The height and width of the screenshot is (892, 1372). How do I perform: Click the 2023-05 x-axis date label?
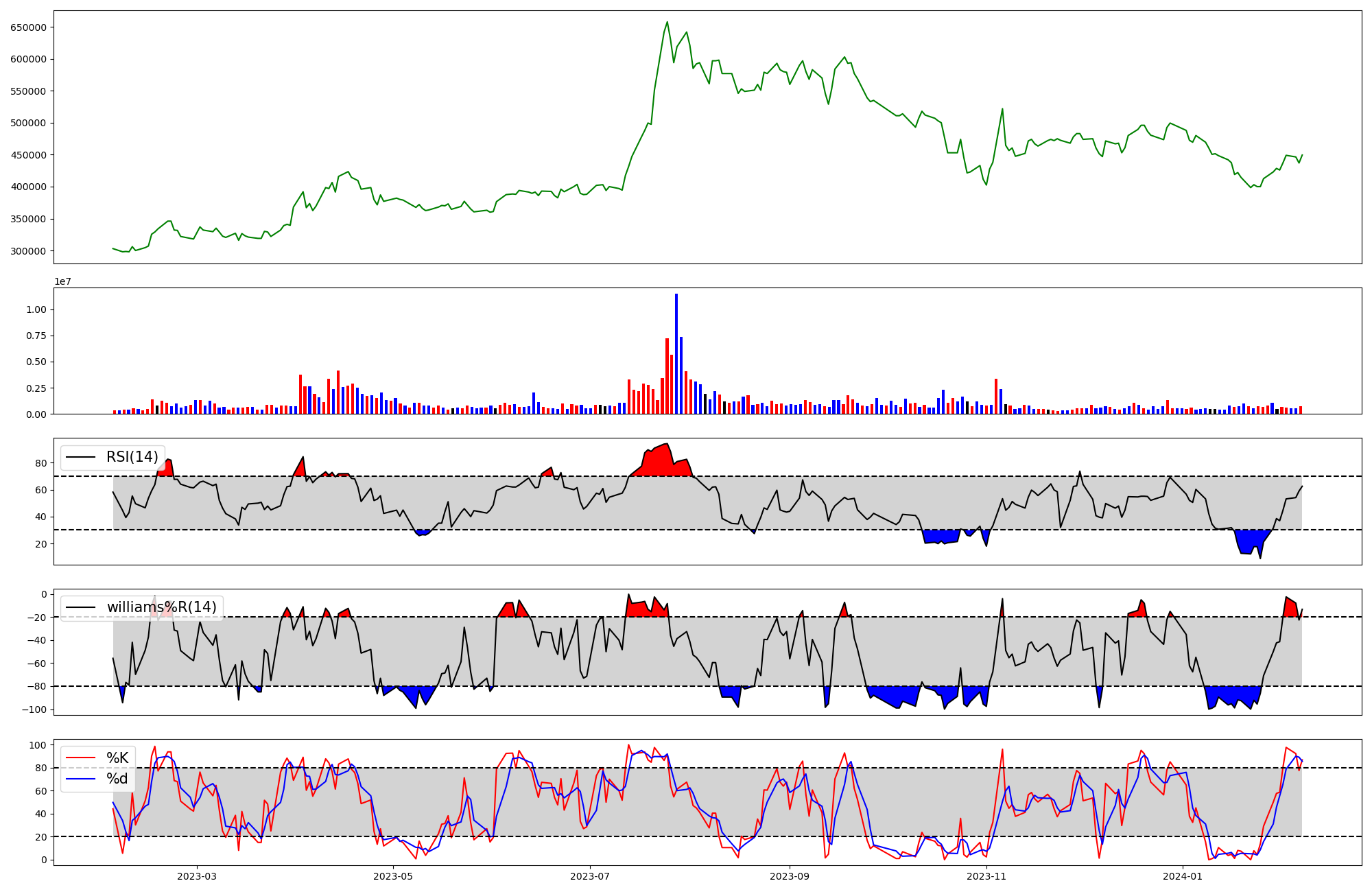tap(394, 876)
